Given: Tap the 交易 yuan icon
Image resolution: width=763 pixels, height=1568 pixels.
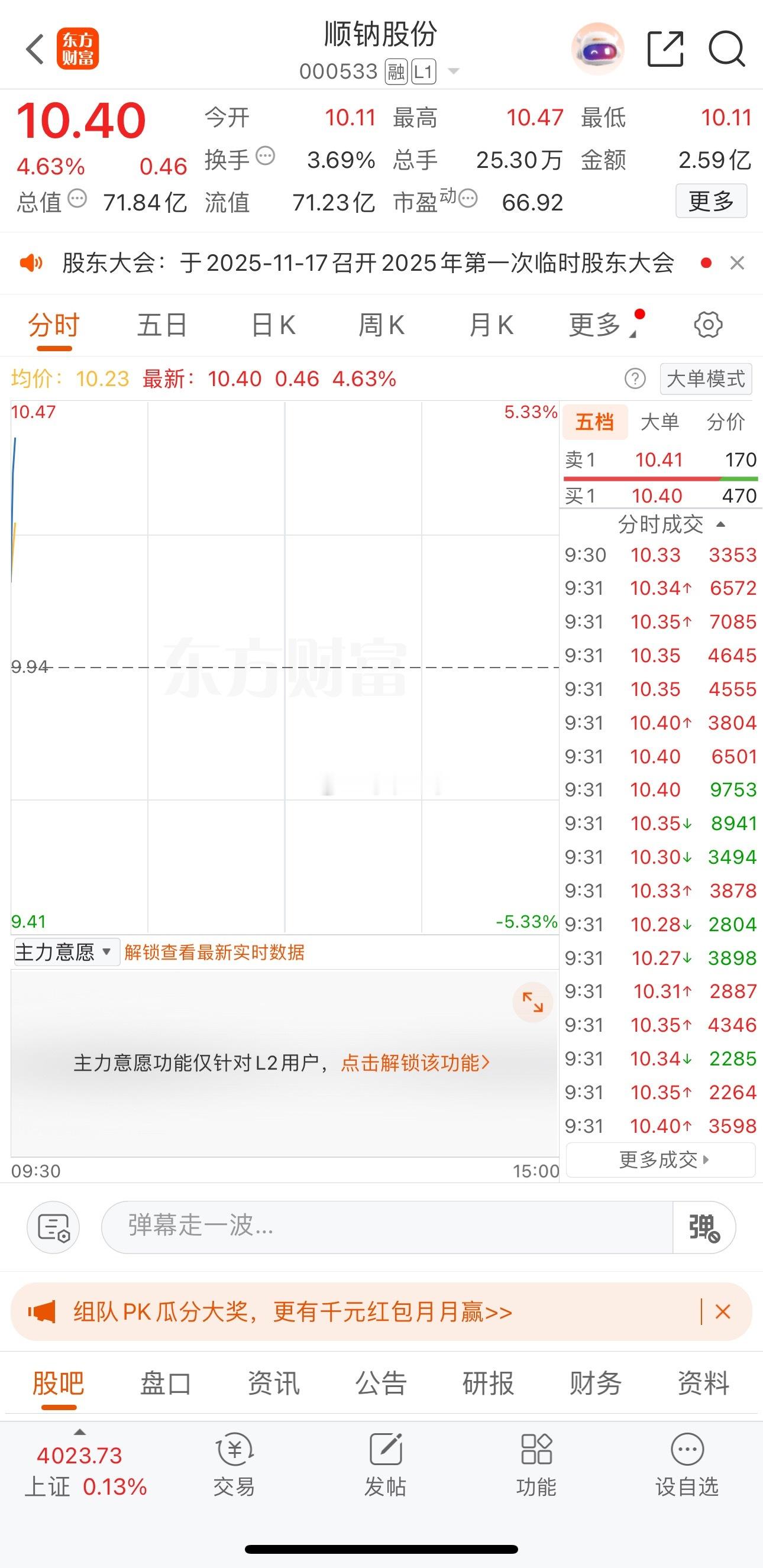Looking at the screenshot, I should coord(234,1450).
